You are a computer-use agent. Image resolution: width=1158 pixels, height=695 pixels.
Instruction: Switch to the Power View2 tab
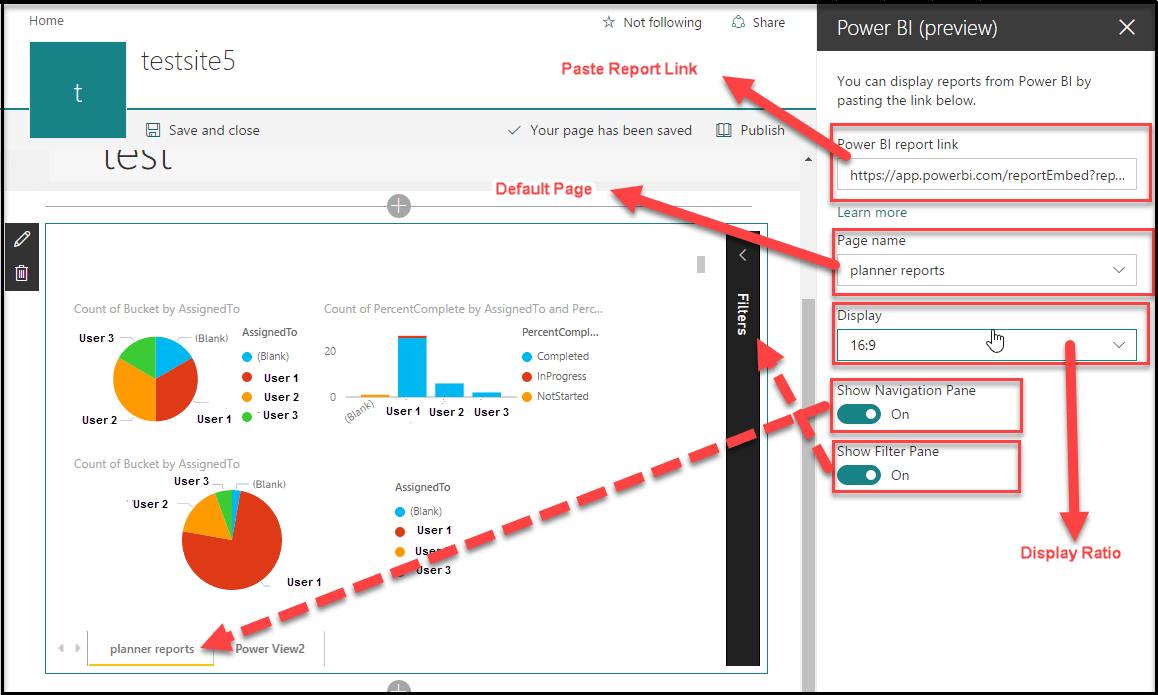click(x=270, y=649)
